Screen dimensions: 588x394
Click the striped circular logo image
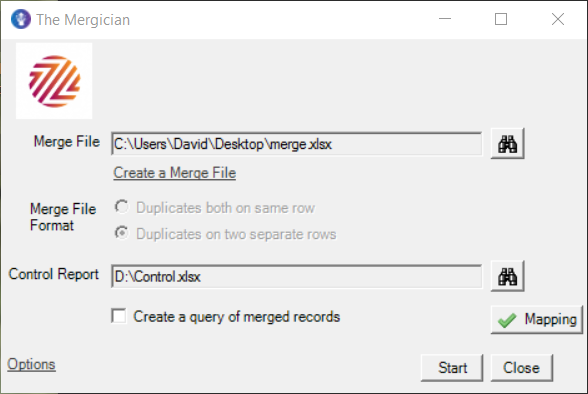pyautogui.click(x=54, y=81)
